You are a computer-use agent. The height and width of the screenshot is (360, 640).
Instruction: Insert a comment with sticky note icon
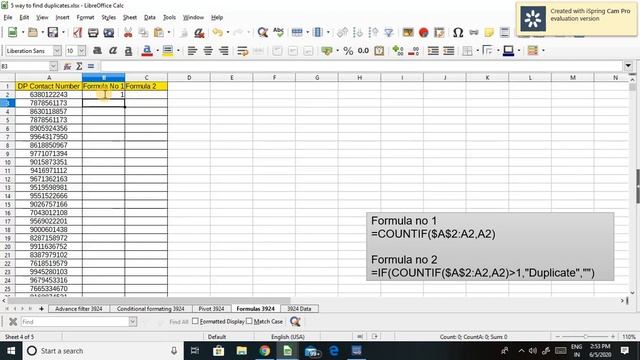pos(489,32)
